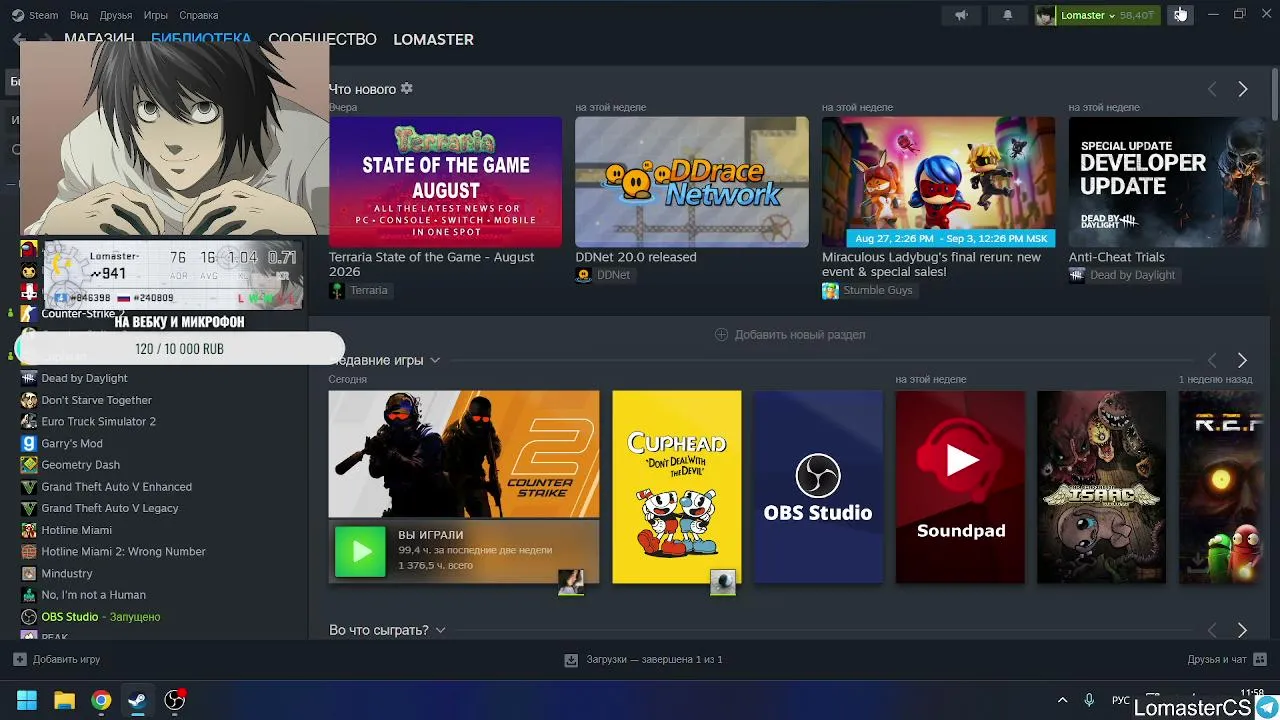Click the Geometry Dash sidebar icon
Viewport: 1280px width, 720px height.
coord(29,465)
